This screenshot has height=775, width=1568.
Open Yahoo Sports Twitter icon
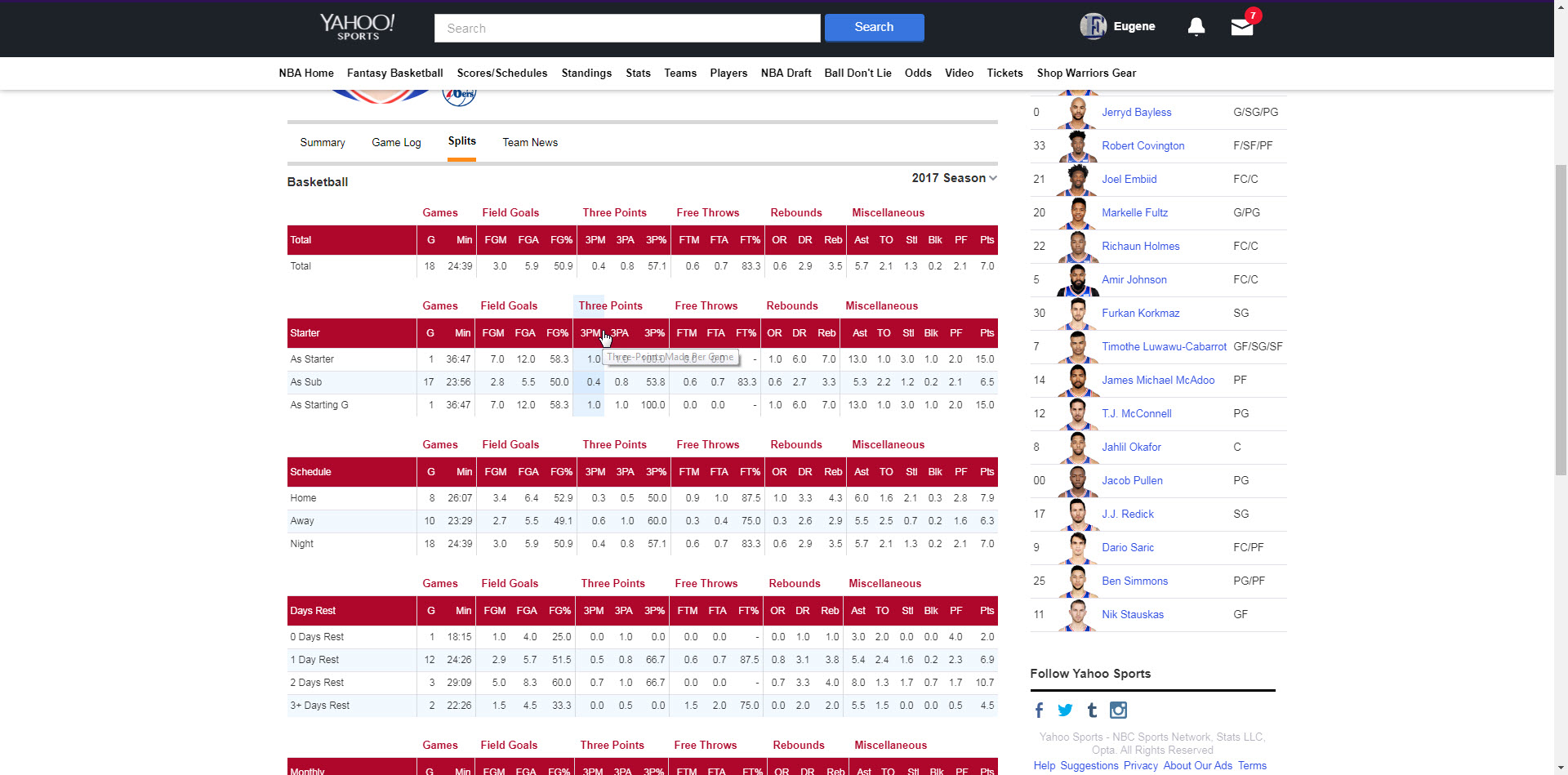tap(1065, 710)
